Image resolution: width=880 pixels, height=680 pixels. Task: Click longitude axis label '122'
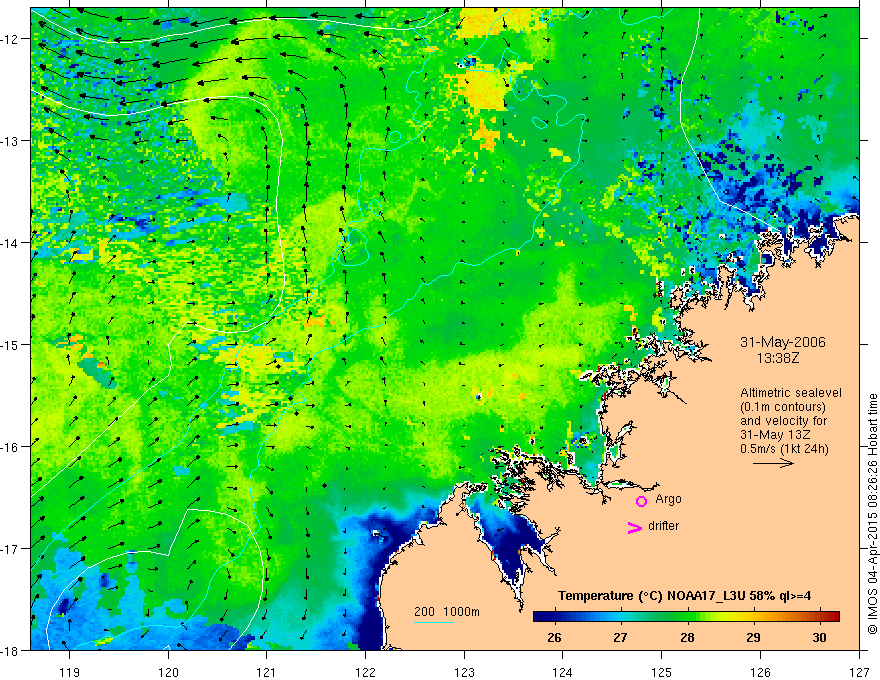365,672
